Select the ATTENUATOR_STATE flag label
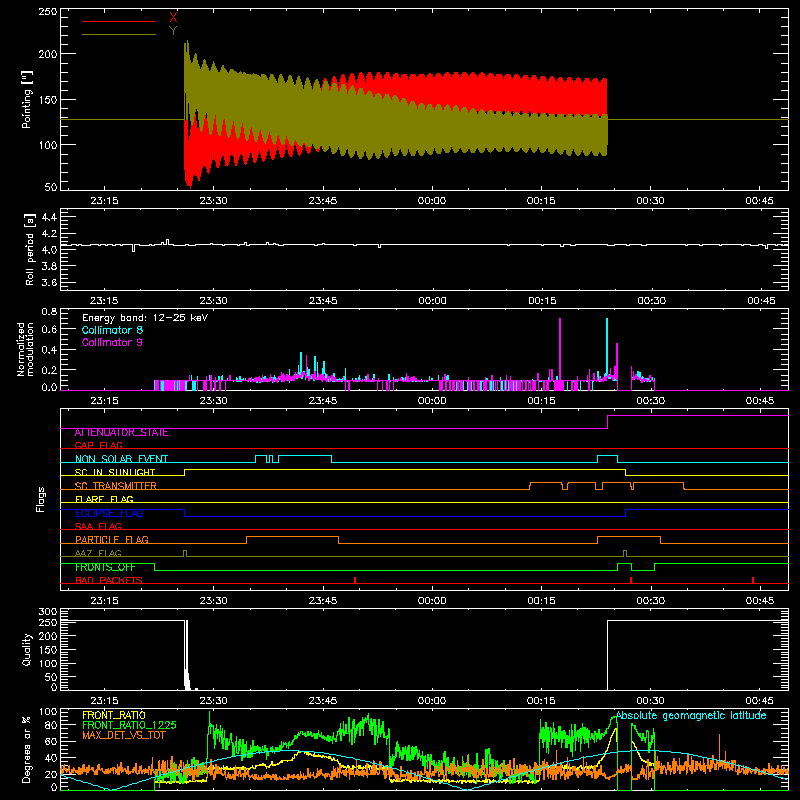Screen dimensions: 800x800 (121, 433)
